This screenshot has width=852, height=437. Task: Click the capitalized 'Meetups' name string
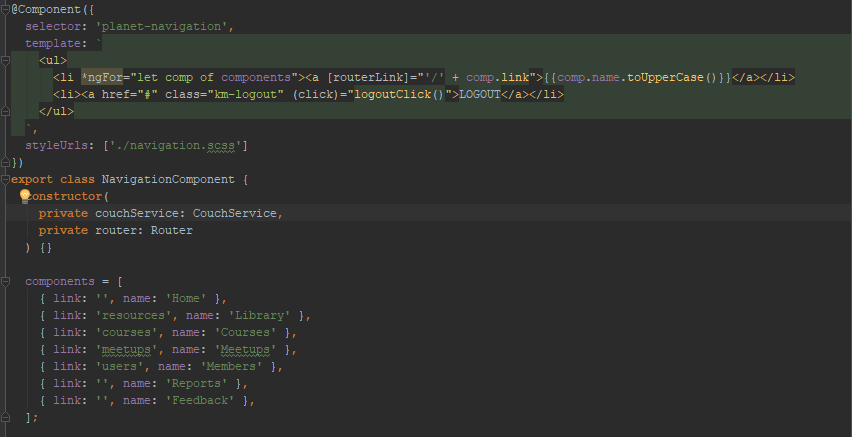click(x=246, y=349)
